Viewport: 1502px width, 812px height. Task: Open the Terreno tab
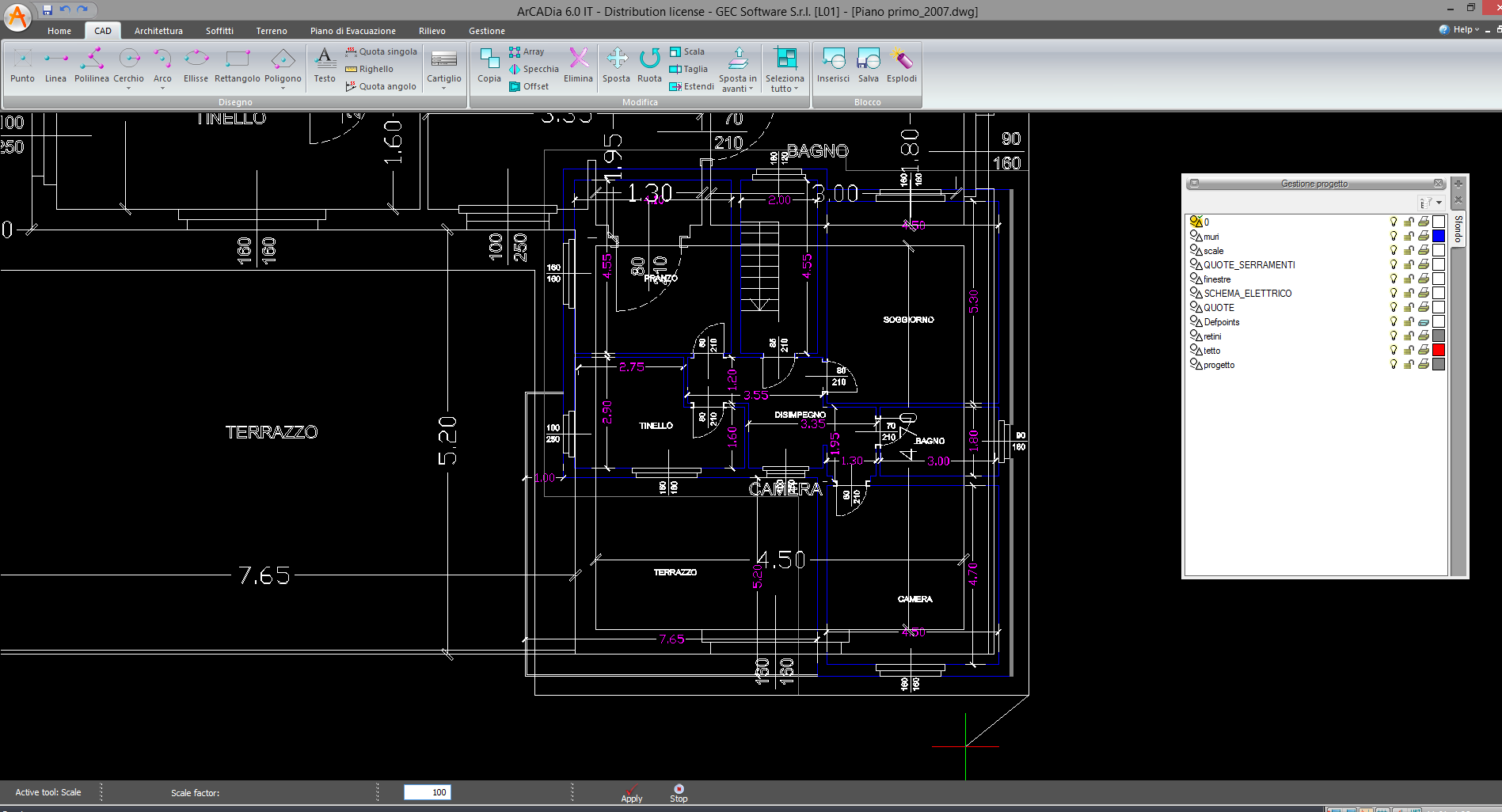(272, 31)
